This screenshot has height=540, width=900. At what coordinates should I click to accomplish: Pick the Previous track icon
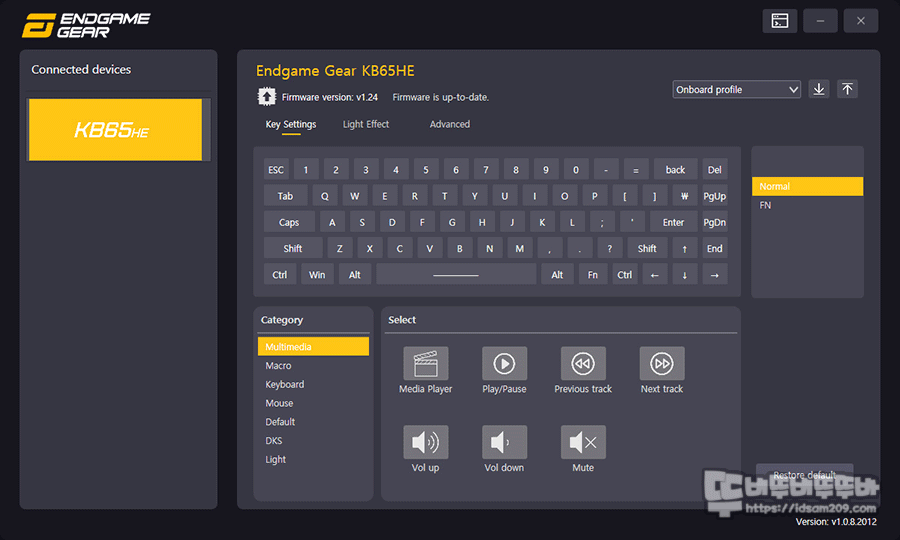coord(583,363)
